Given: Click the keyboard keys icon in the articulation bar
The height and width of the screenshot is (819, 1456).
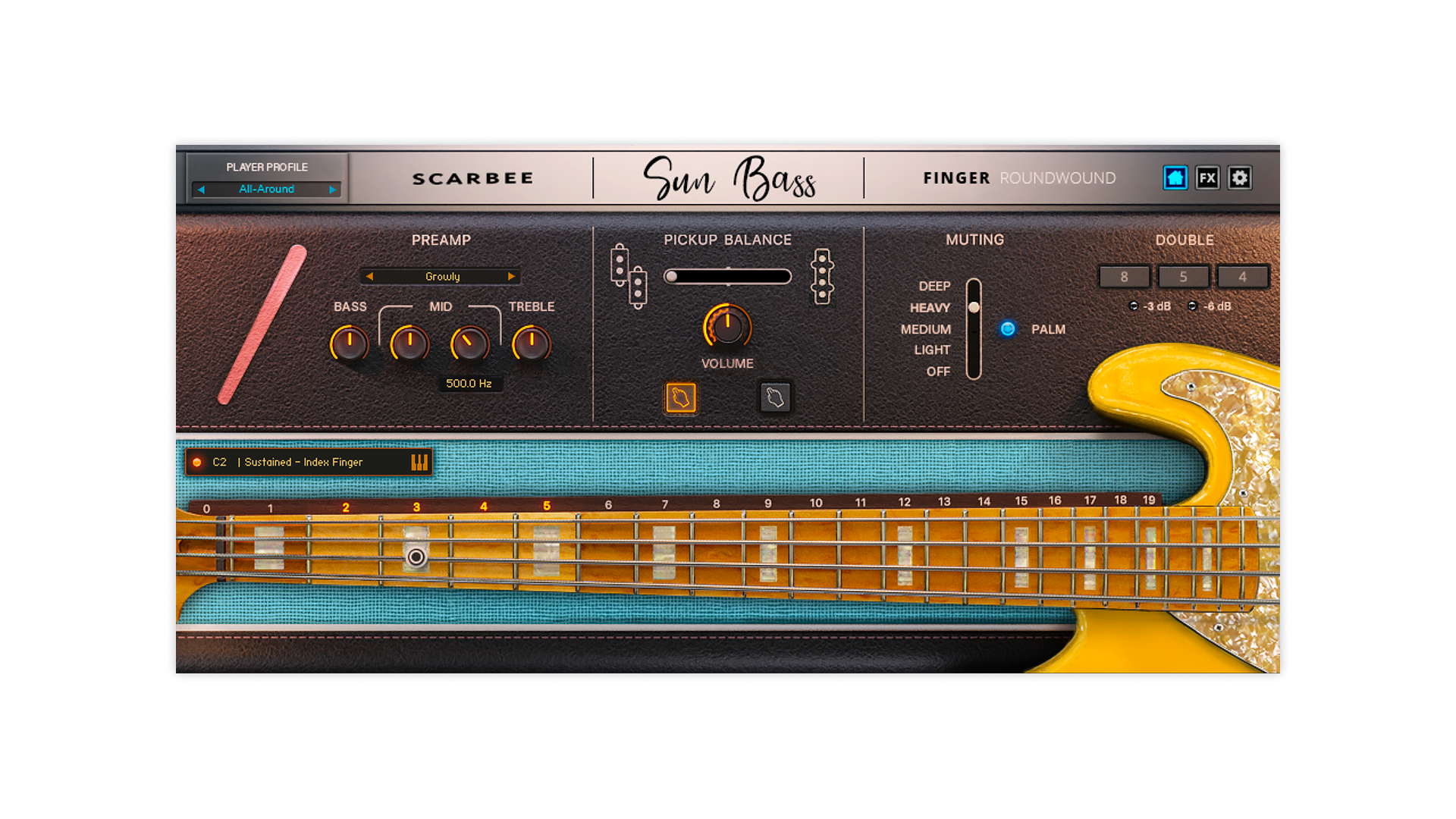Looking at the screenshot, I should pyautogui.click(x=419, y=463).
